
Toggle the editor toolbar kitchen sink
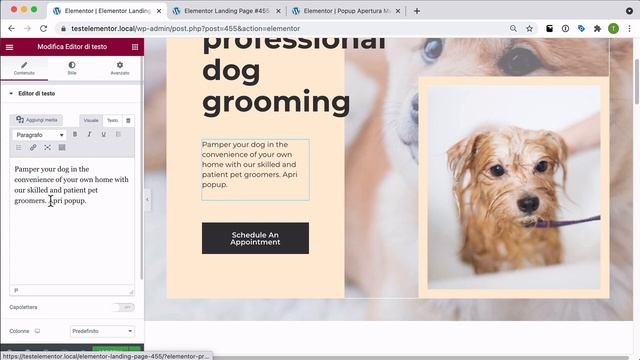(x=62, y=147)
